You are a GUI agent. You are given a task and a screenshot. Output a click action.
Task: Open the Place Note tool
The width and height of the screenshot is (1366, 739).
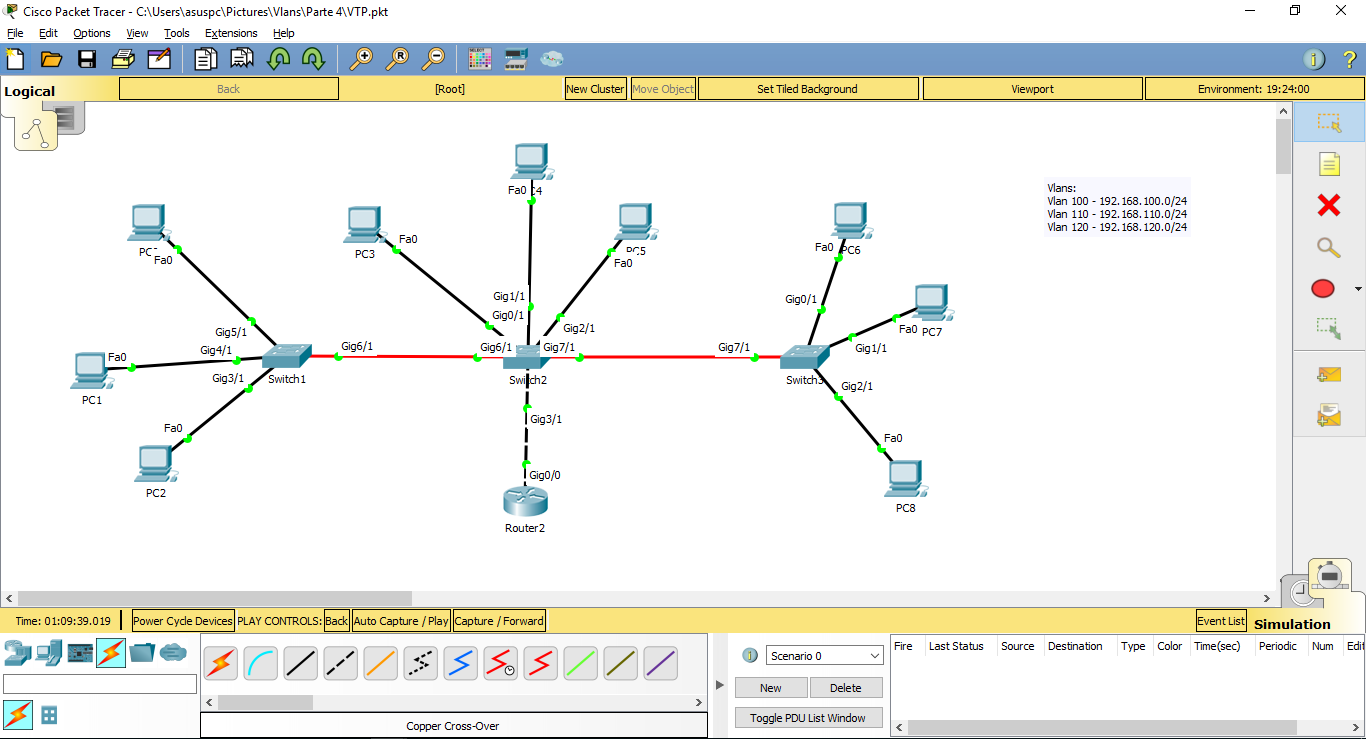pos(1330,163)
